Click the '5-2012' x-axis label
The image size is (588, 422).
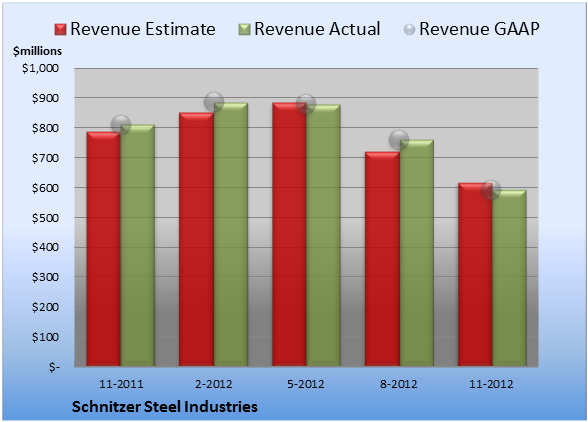(x=306, y=384)
